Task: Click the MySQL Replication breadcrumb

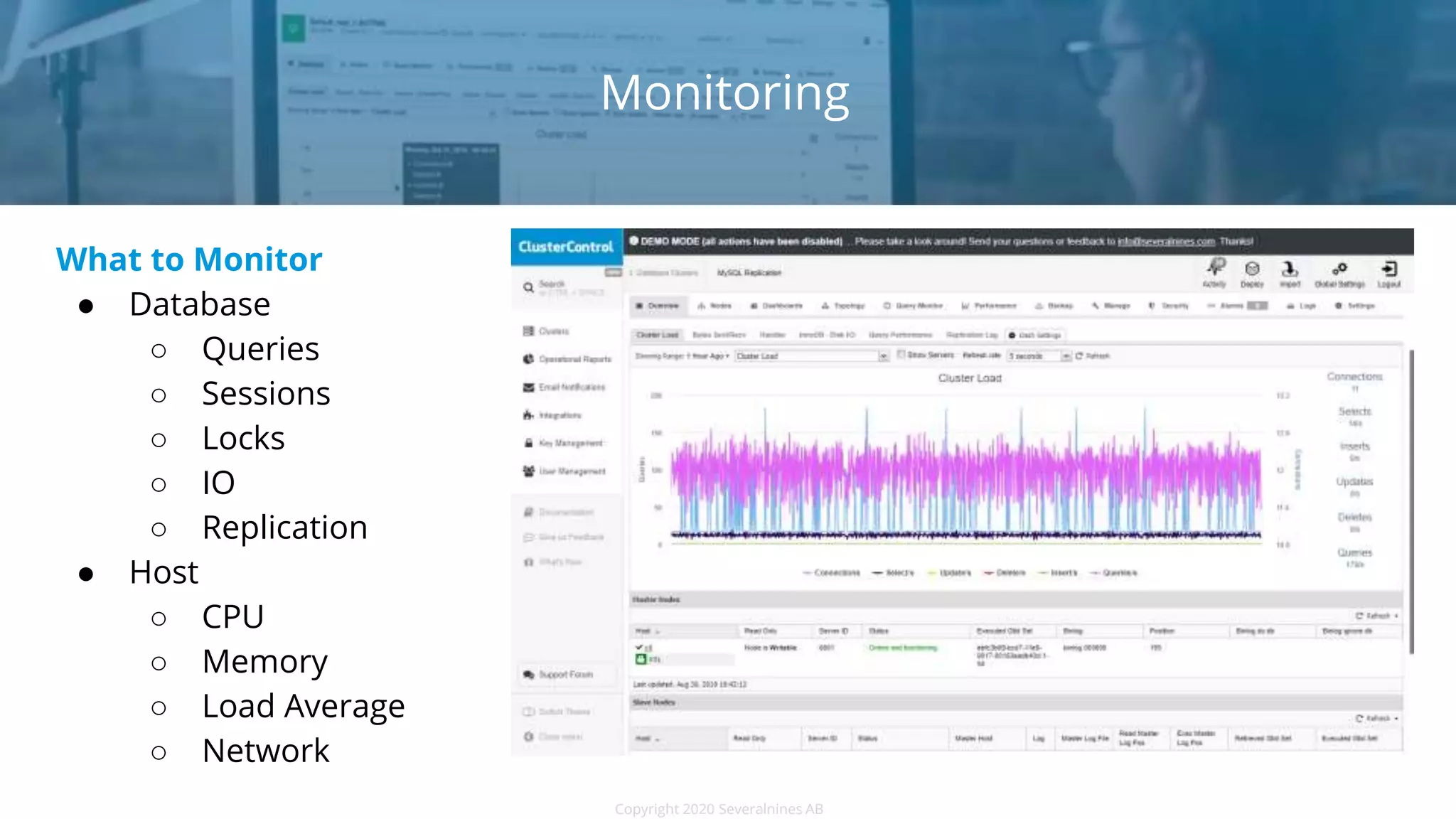Action: point(749,273)
